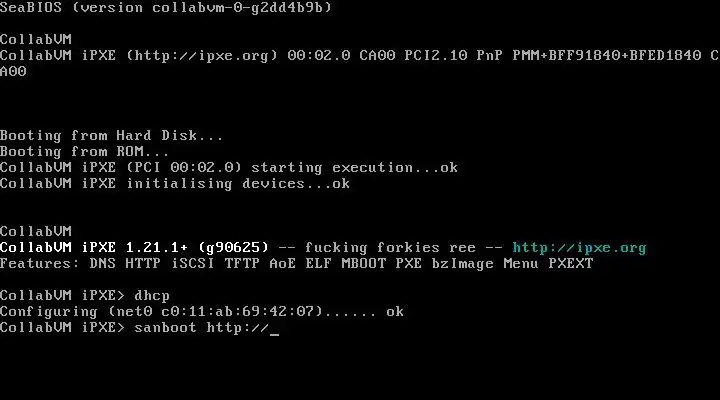This screenshot has height=400, width=720.
Task: Click 'PMM+BFF91840+BFED1840' text
Action: (x=607, y=56)
